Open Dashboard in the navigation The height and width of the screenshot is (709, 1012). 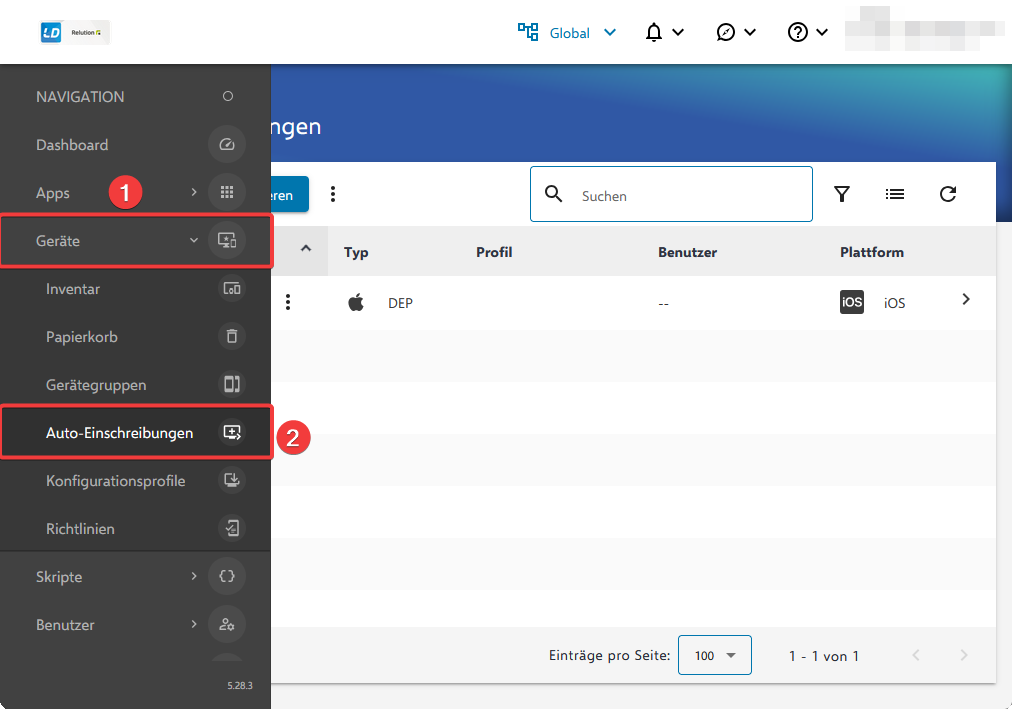(72, 145)
